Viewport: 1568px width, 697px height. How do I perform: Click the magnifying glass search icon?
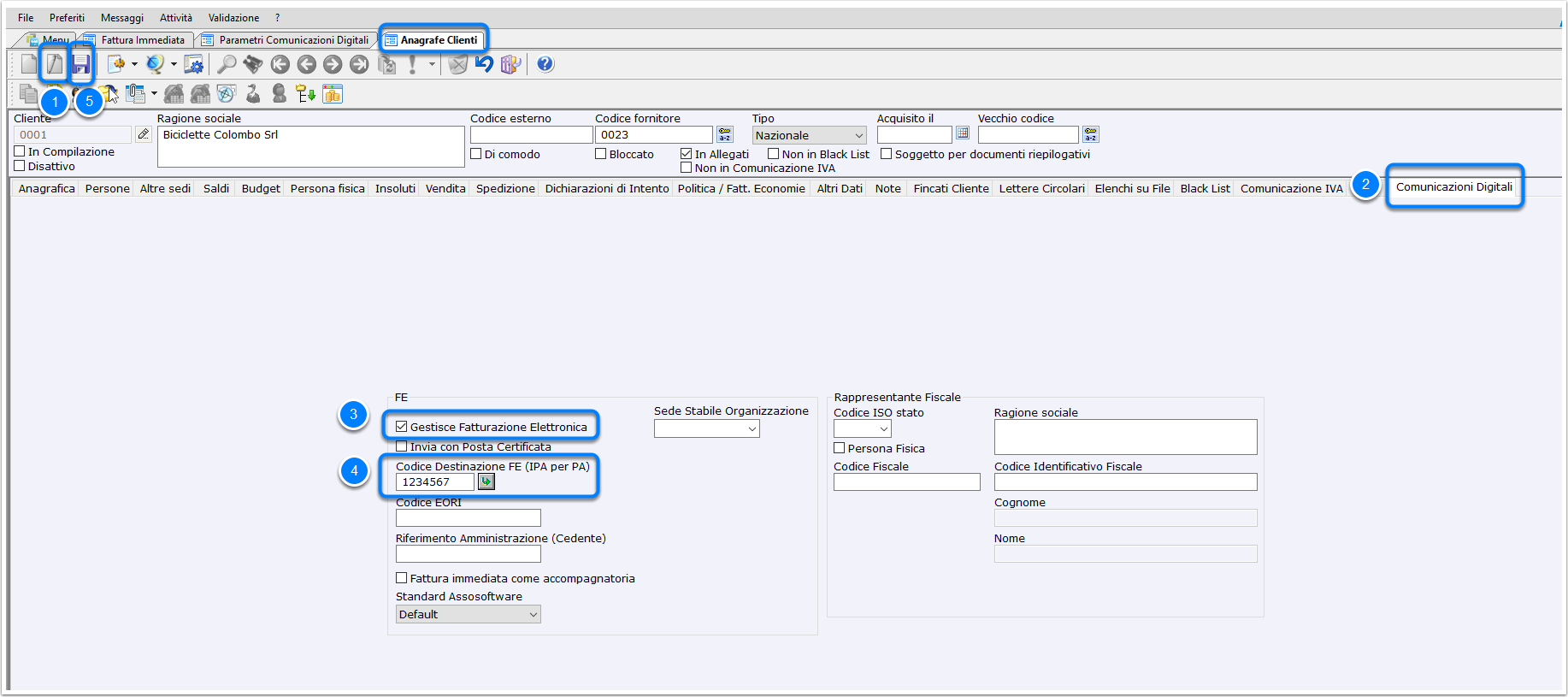(227, 64)
